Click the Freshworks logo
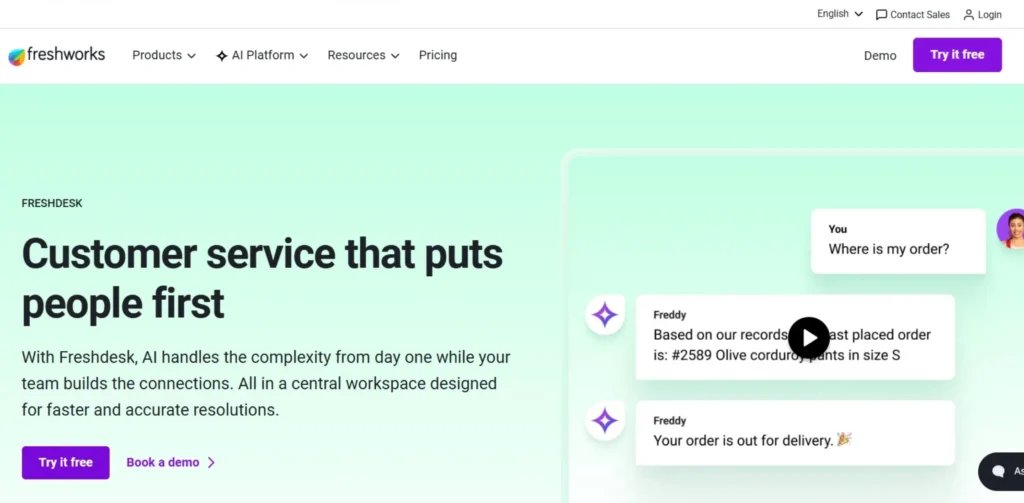1024x503 pixels. point(56,56)
